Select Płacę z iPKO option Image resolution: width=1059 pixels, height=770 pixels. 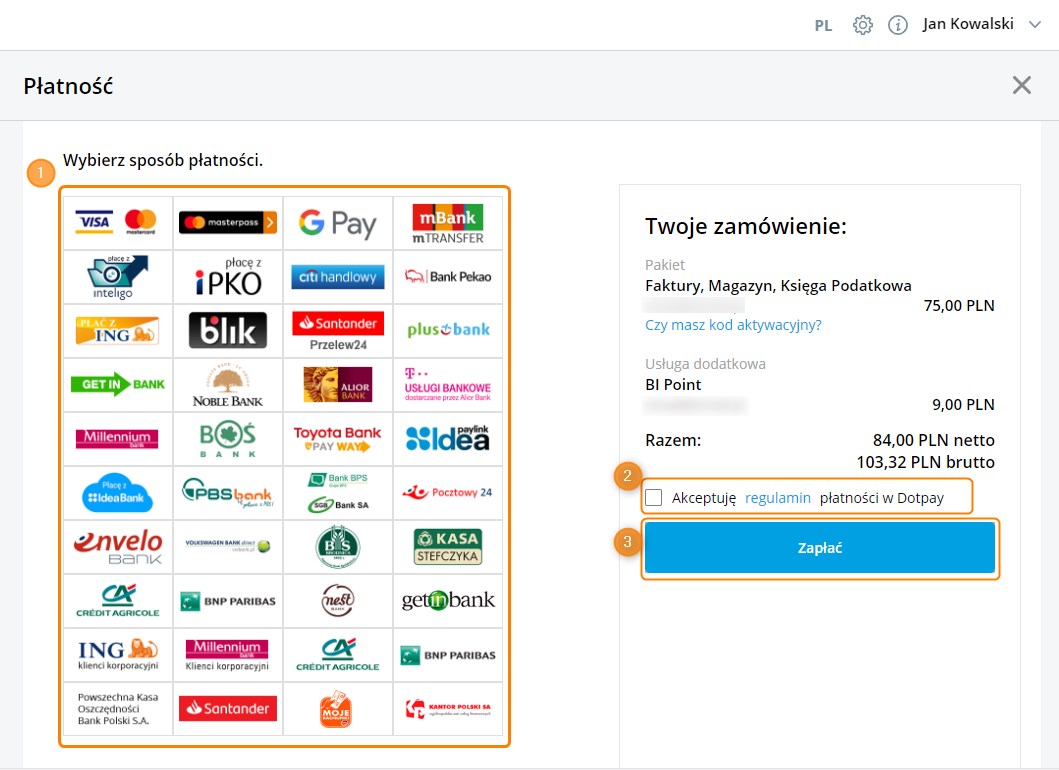click(x=228, y=277)
